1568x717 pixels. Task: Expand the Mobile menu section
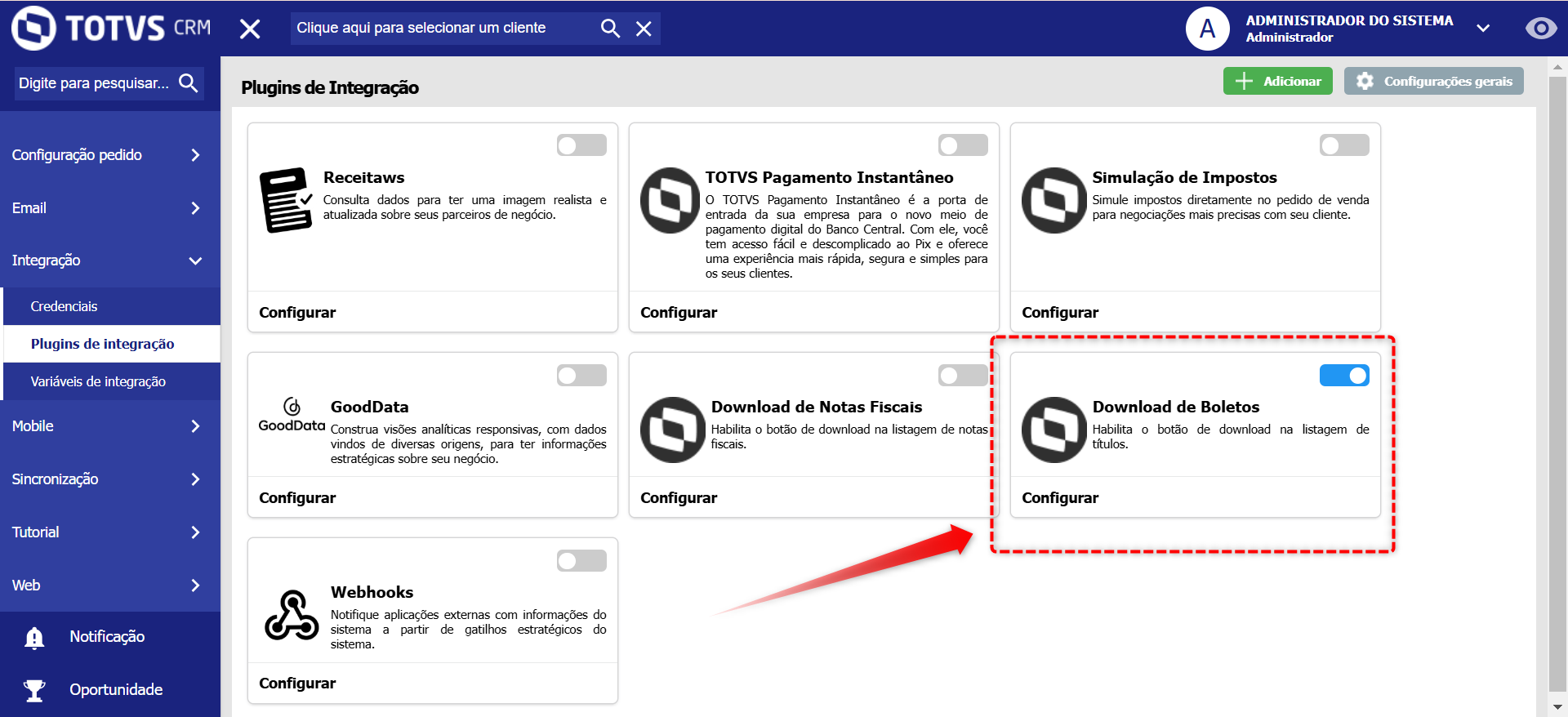coord(110,426)
